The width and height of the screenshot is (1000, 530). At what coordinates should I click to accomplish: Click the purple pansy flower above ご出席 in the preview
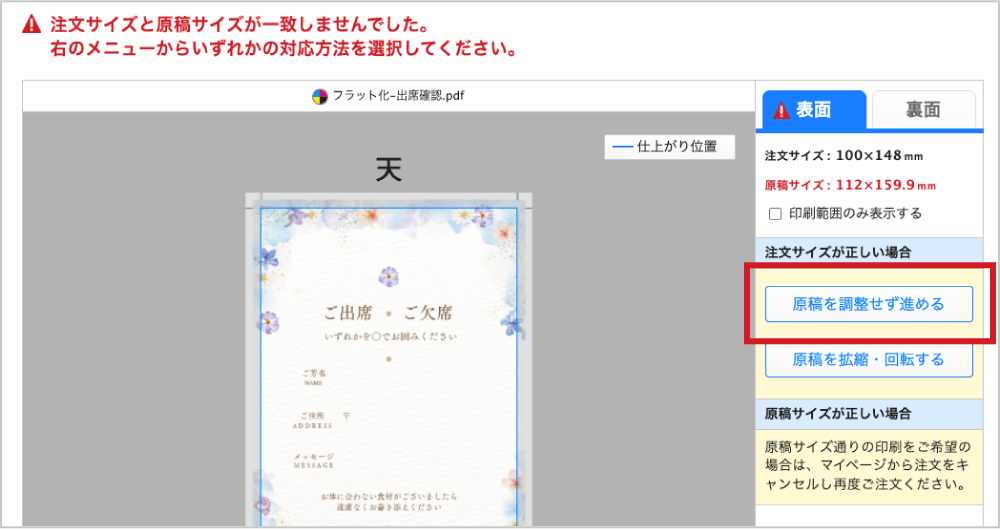(x=388, y=277)
